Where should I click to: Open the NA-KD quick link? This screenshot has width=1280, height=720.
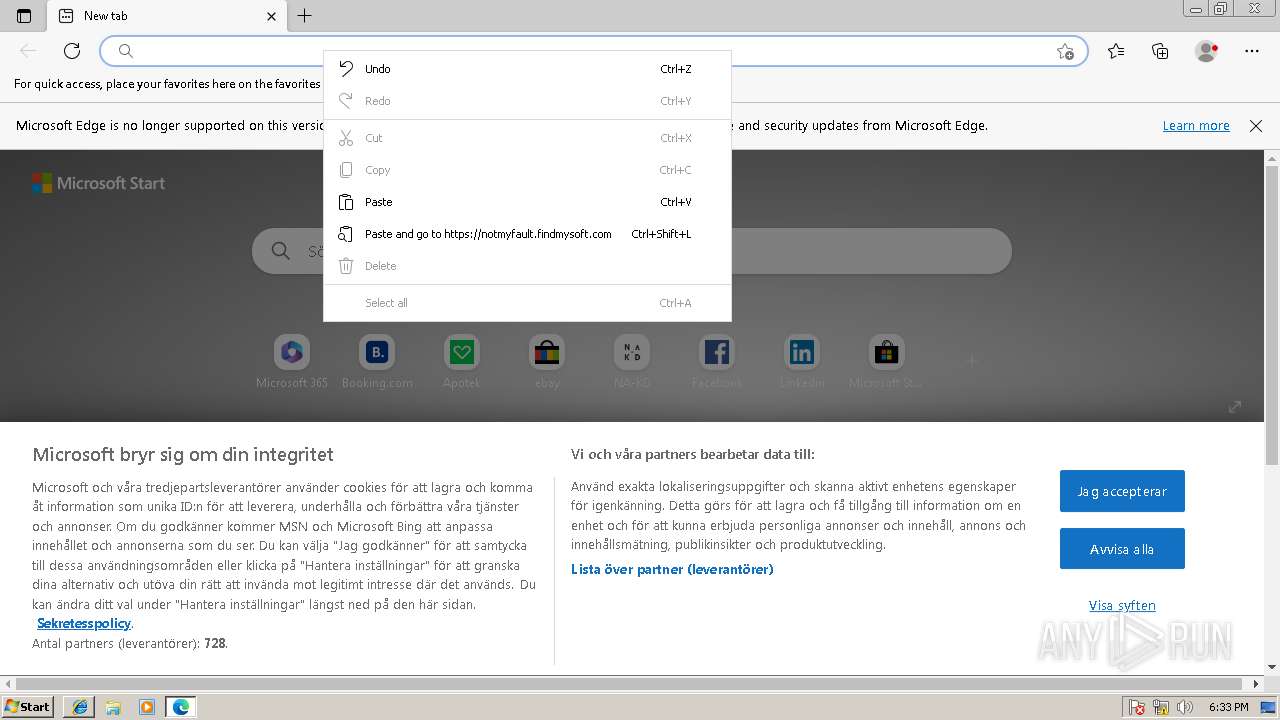pos(632,362)
